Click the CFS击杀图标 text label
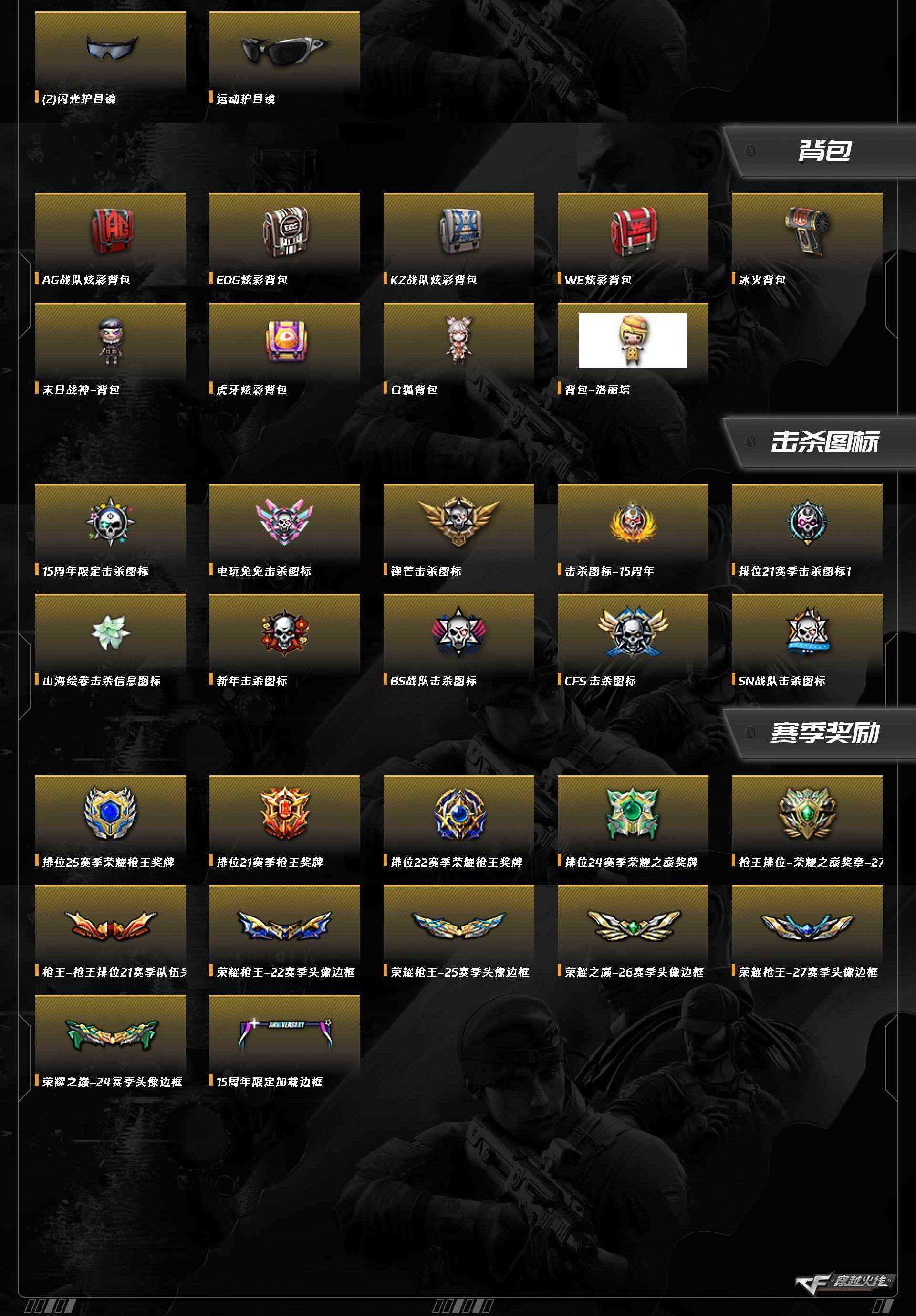Screen dimensions: 916x1316 pos(600,681)
